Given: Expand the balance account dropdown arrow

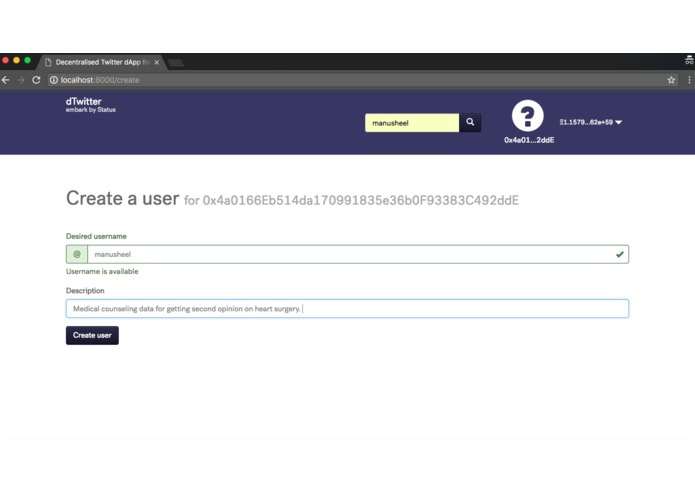Looking at the screenshot, I should tap(618, 122).
